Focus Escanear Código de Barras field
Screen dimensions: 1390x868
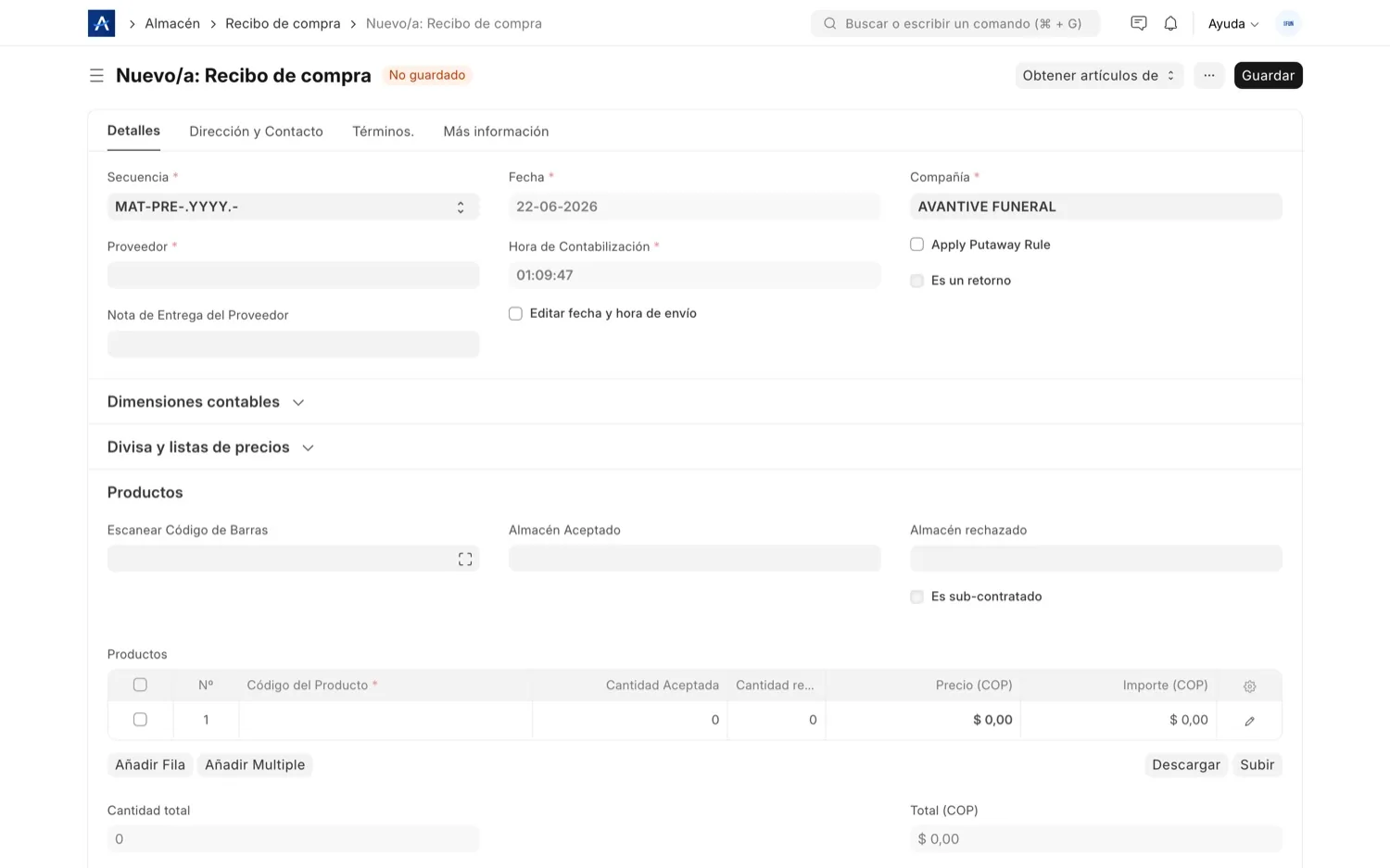[293, 559]
